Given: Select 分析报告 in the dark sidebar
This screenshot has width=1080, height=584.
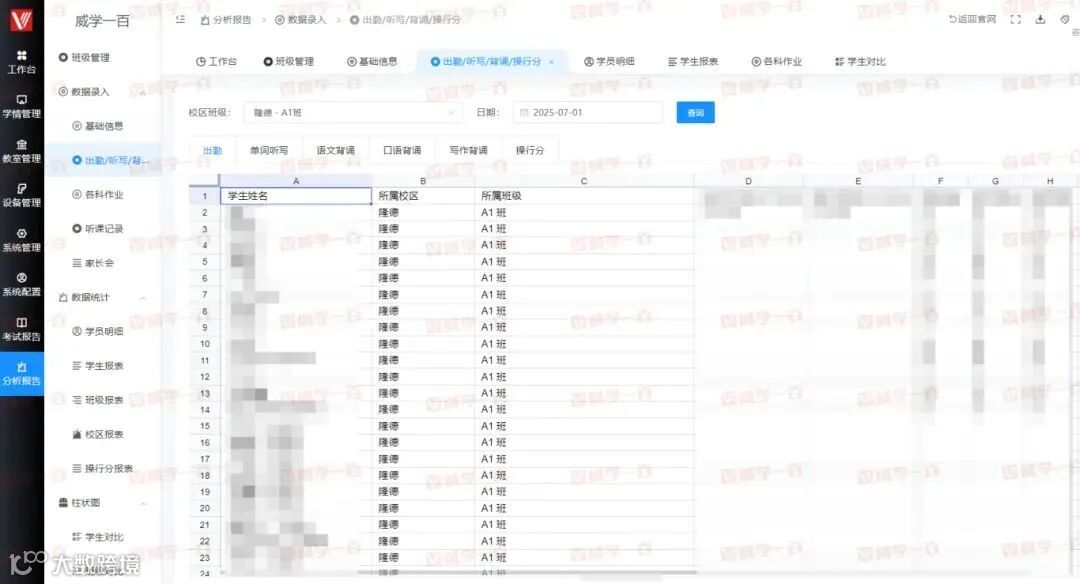Looking at the screenshot, I should 21,373.
